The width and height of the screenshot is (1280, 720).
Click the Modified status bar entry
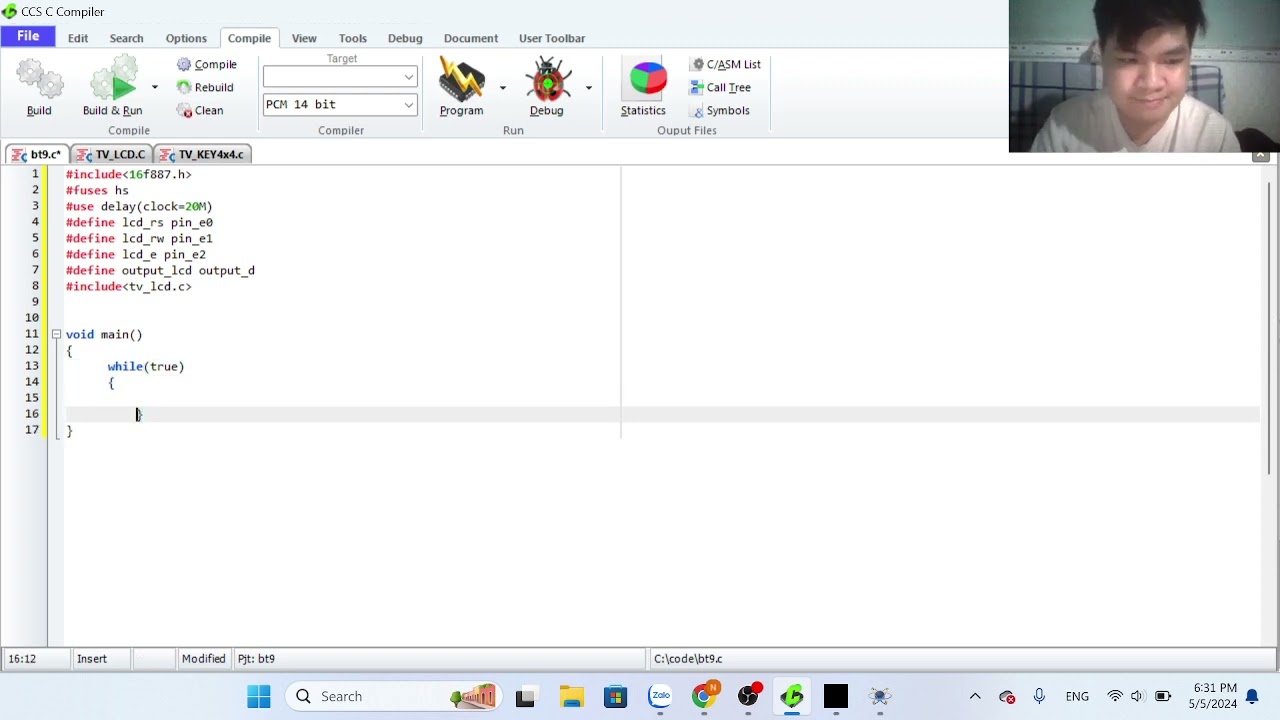pos(203,659)
